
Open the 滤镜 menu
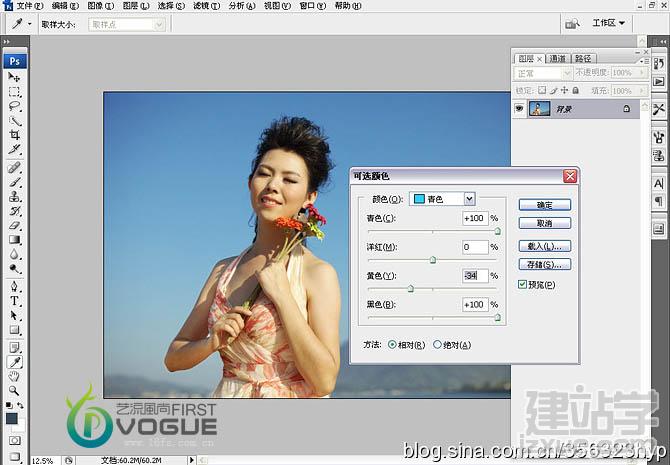(206, 6)
